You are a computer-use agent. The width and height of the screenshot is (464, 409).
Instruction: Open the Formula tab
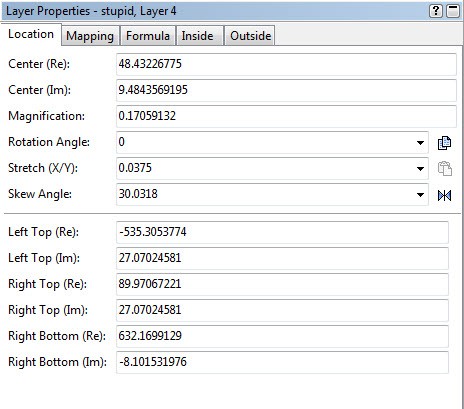[x=148, y=36]
